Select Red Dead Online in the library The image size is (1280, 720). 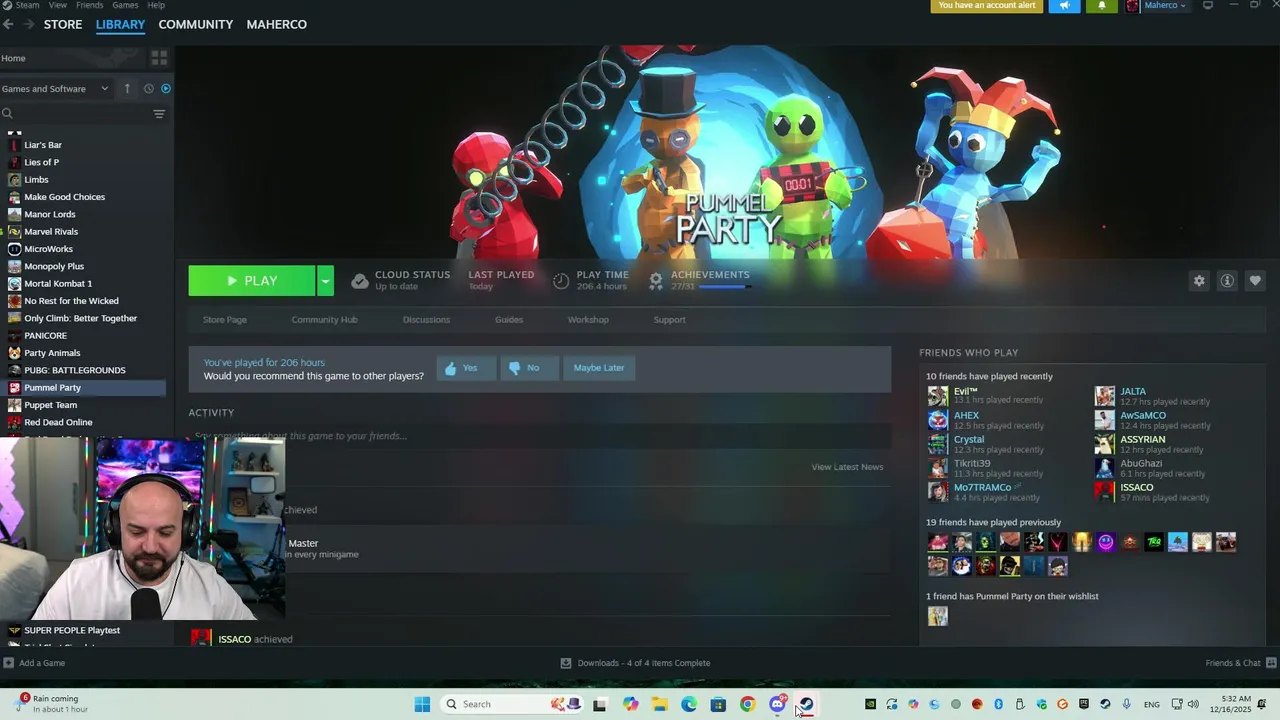[58, 422]
